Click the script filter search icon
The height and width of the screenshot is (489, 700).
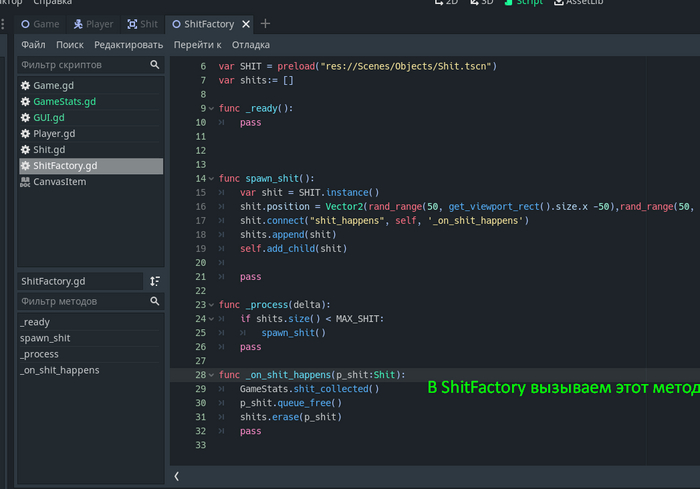(155, 65)
